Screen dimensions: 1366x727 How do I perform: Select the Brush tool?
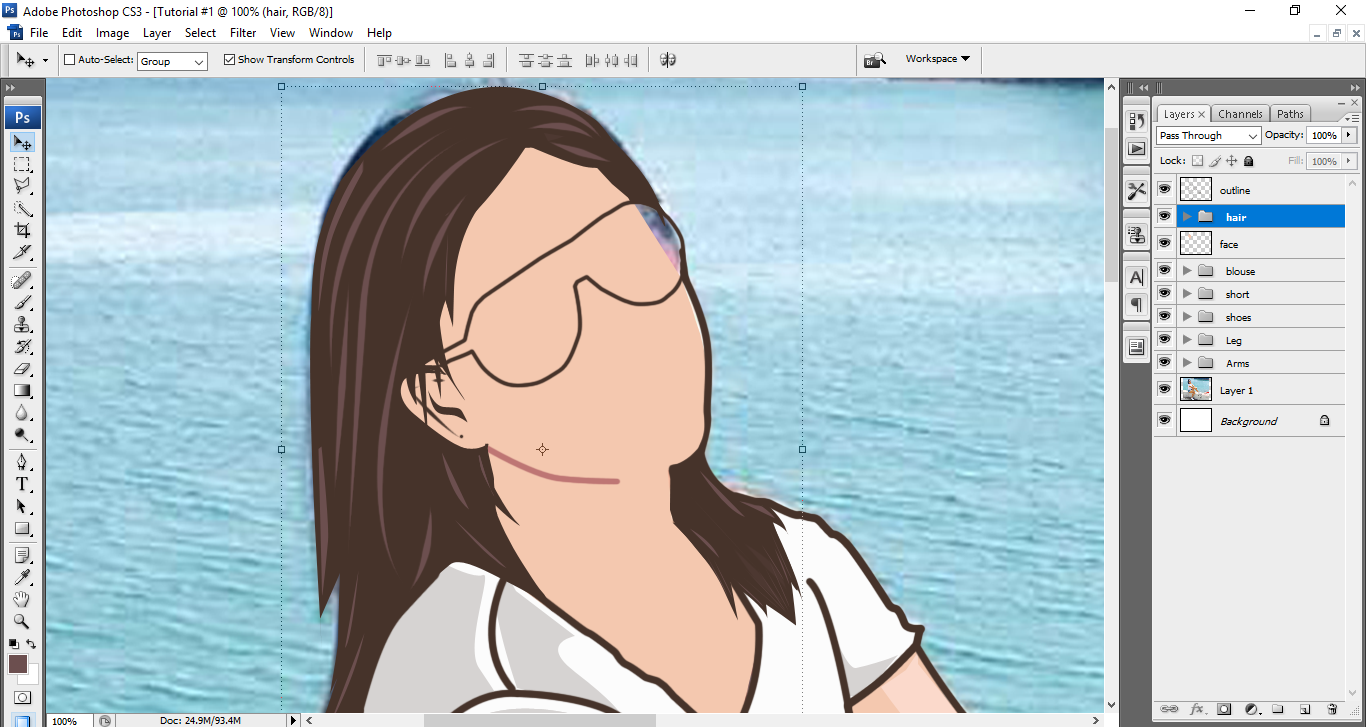click(x=22, y=303)
